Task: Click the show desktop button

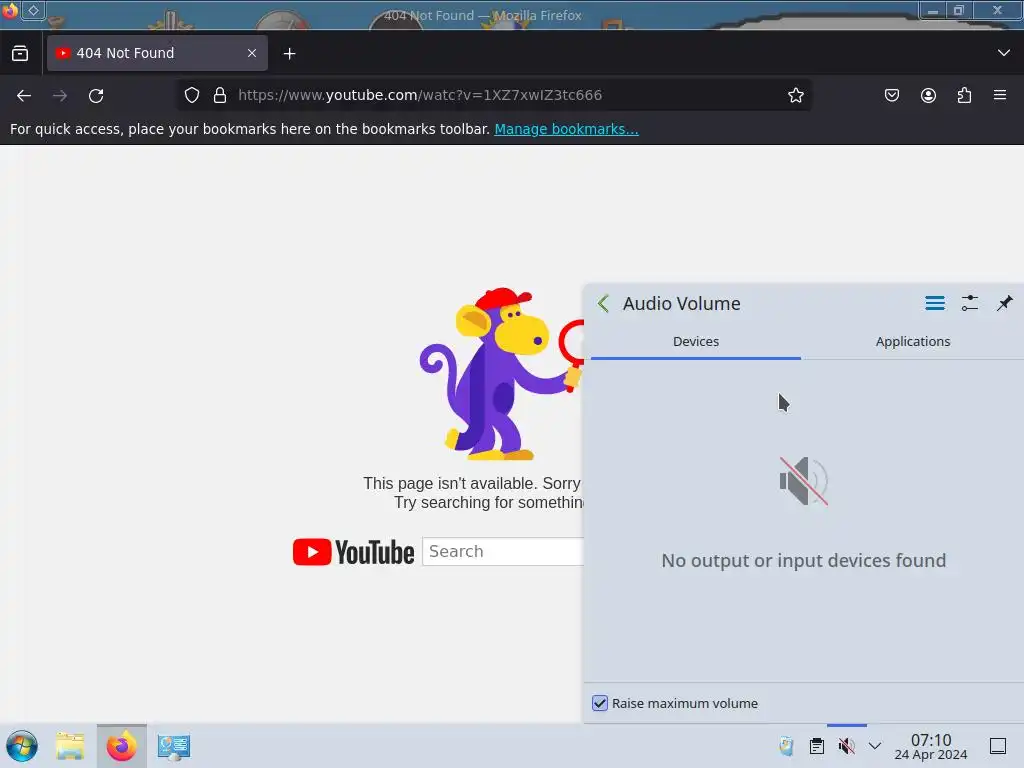Action: tap(998, 746)
